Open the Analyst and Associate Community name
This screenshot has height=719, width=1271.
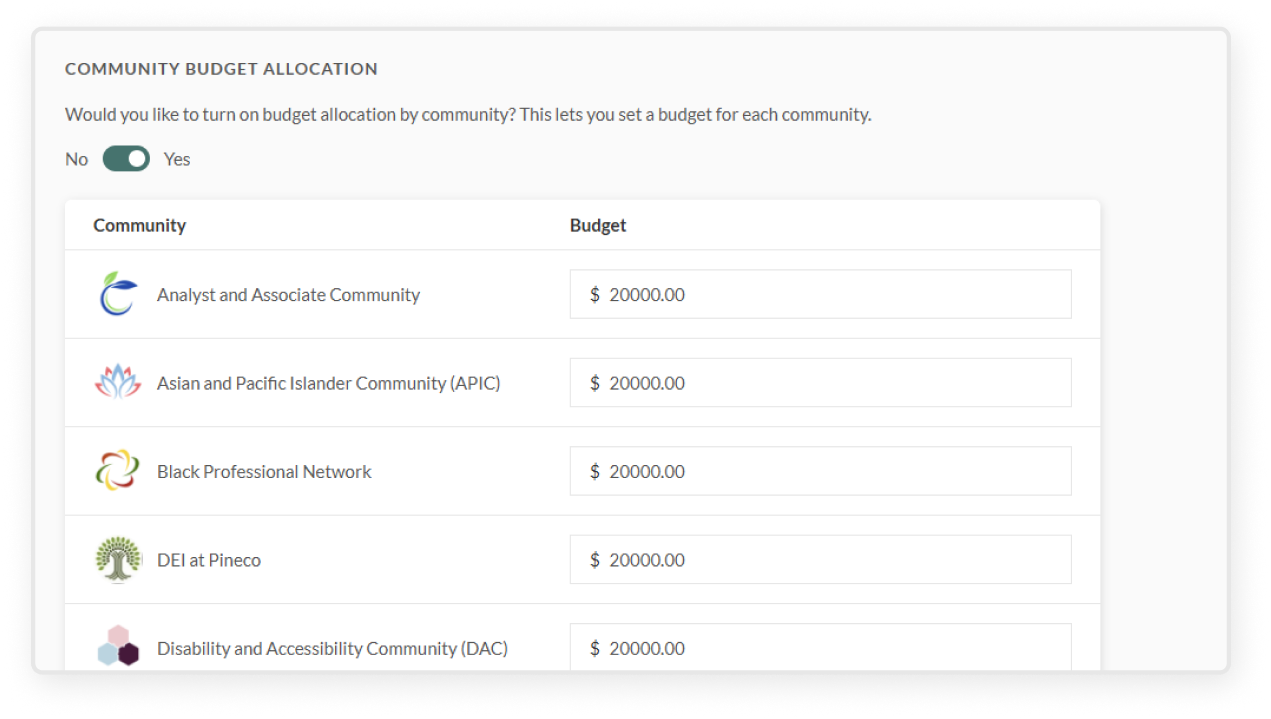tap(288, 295)
